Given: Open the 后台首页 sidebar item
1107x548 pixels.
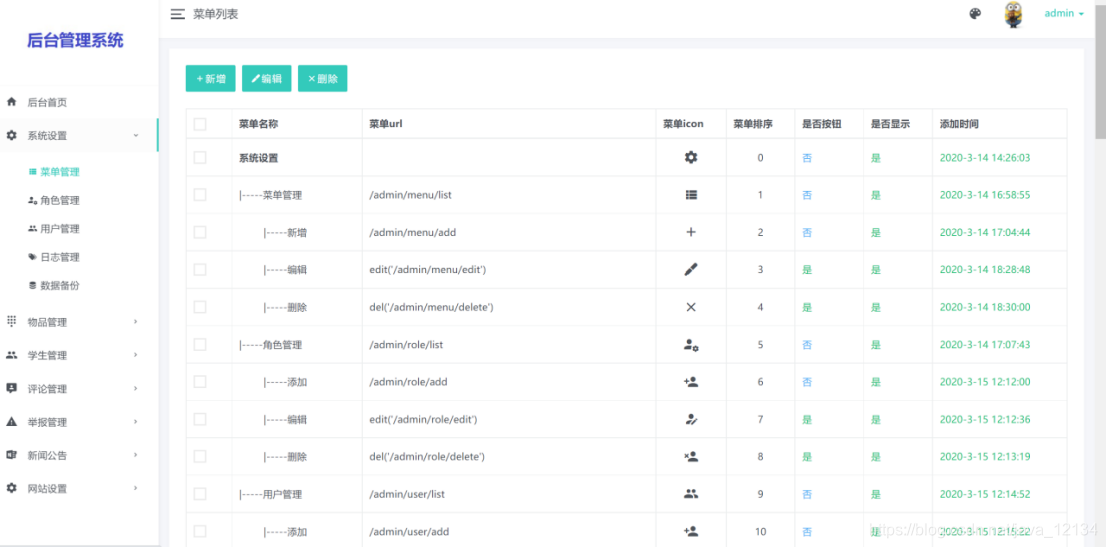Looking at the screenshot, I should [x=79, y=102].
